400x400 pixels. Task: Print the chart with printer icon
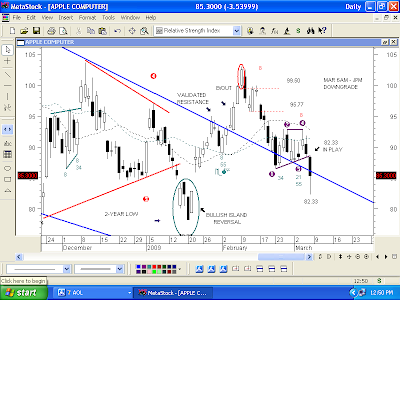(51, 31)
